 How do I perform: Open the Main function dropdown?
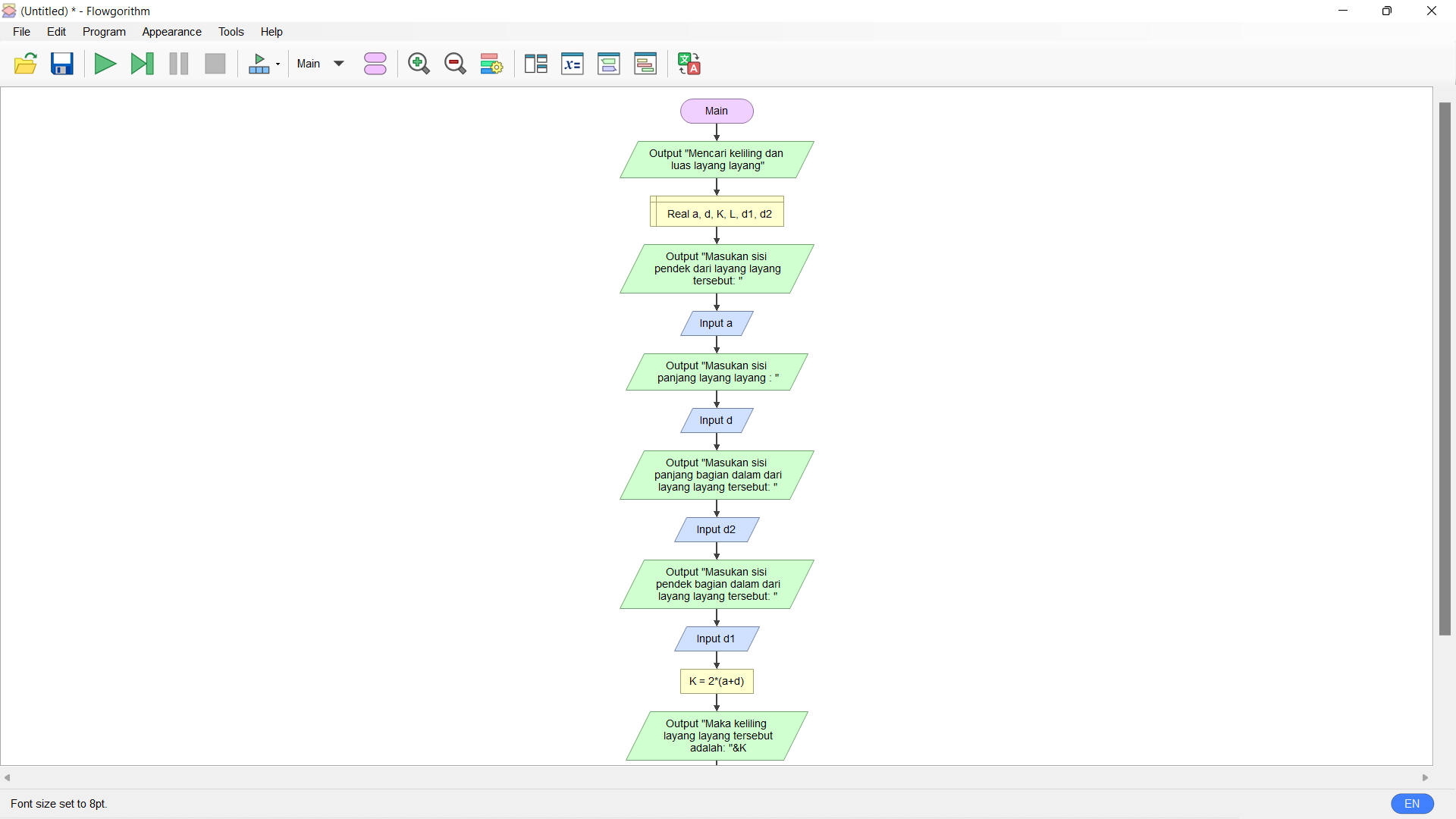pyautogui.click(x=318, y=64)
